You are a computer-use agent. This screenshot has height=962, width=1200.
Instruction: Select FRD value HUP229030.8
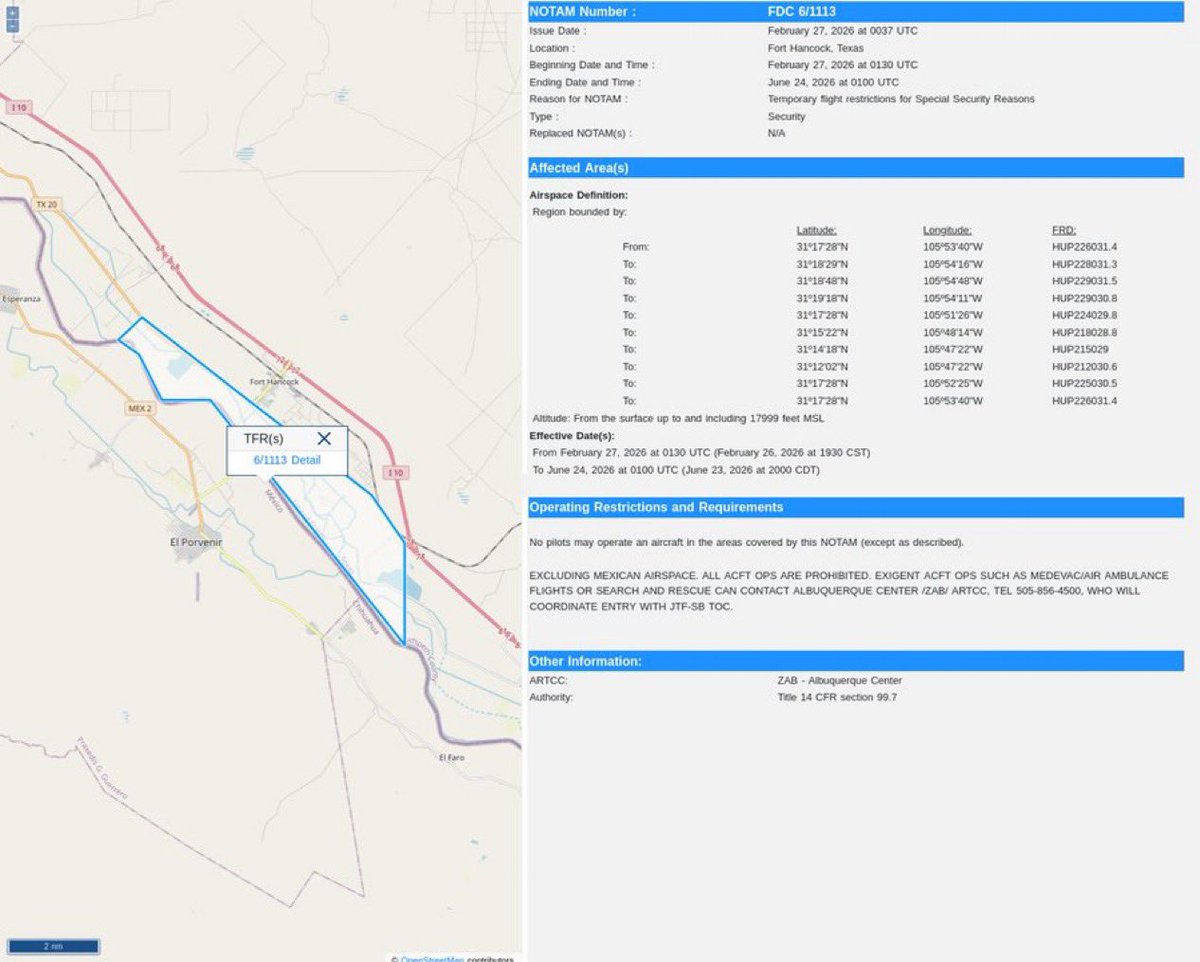[x=1084, y=298]
